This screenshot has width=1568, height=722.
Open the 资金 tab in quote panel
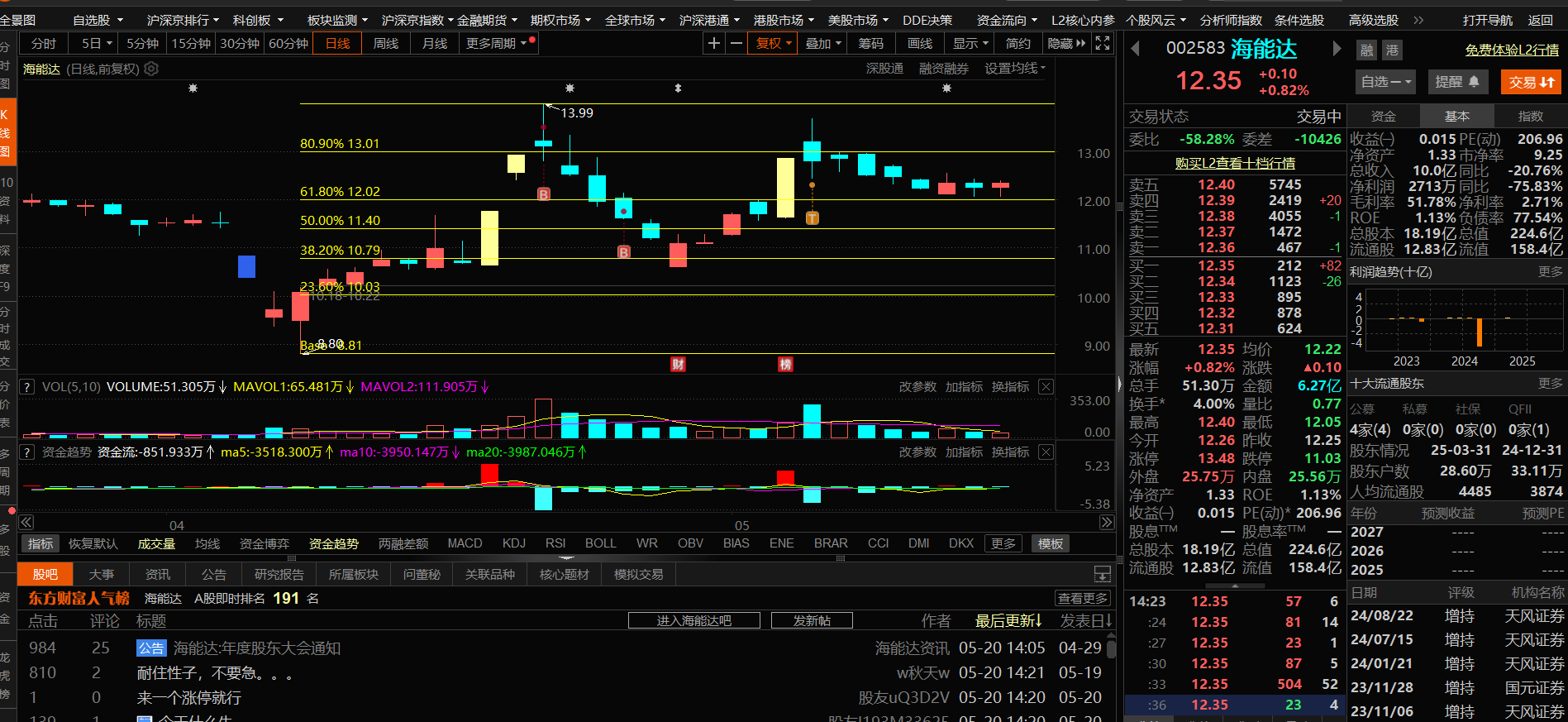click(1384, 117)
